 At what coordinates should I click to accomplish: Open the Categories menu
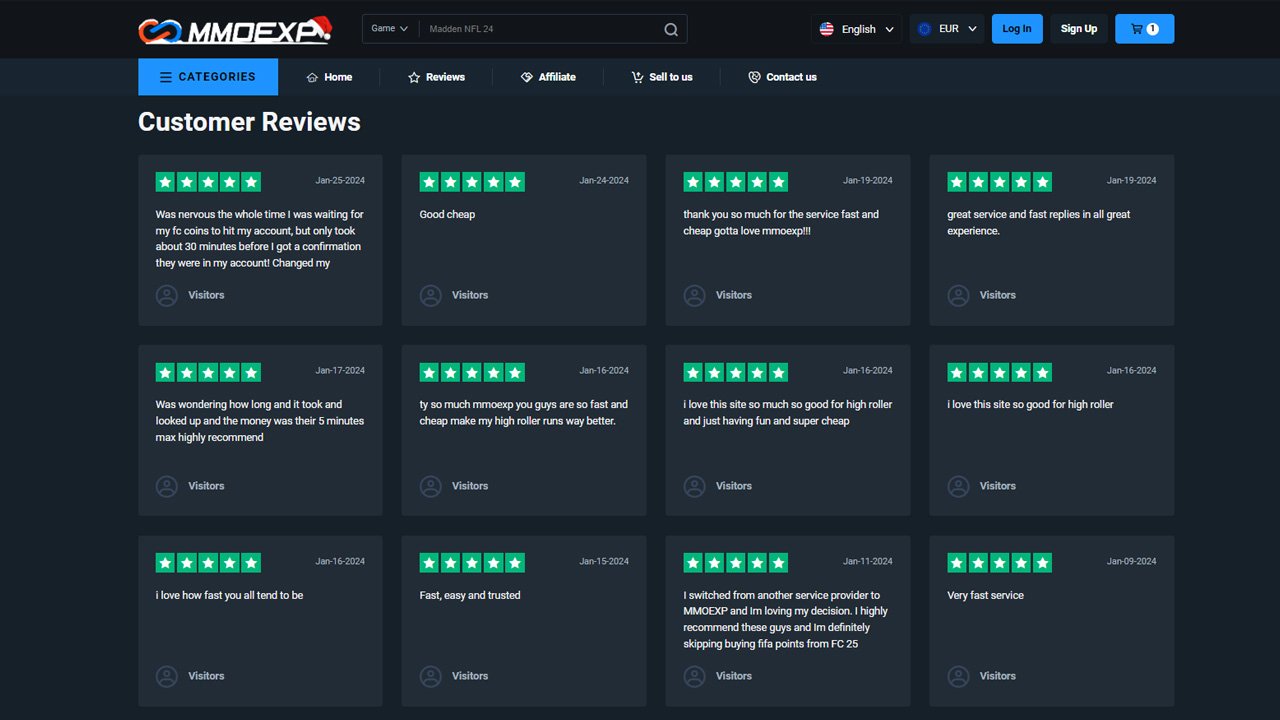(208, 77)
